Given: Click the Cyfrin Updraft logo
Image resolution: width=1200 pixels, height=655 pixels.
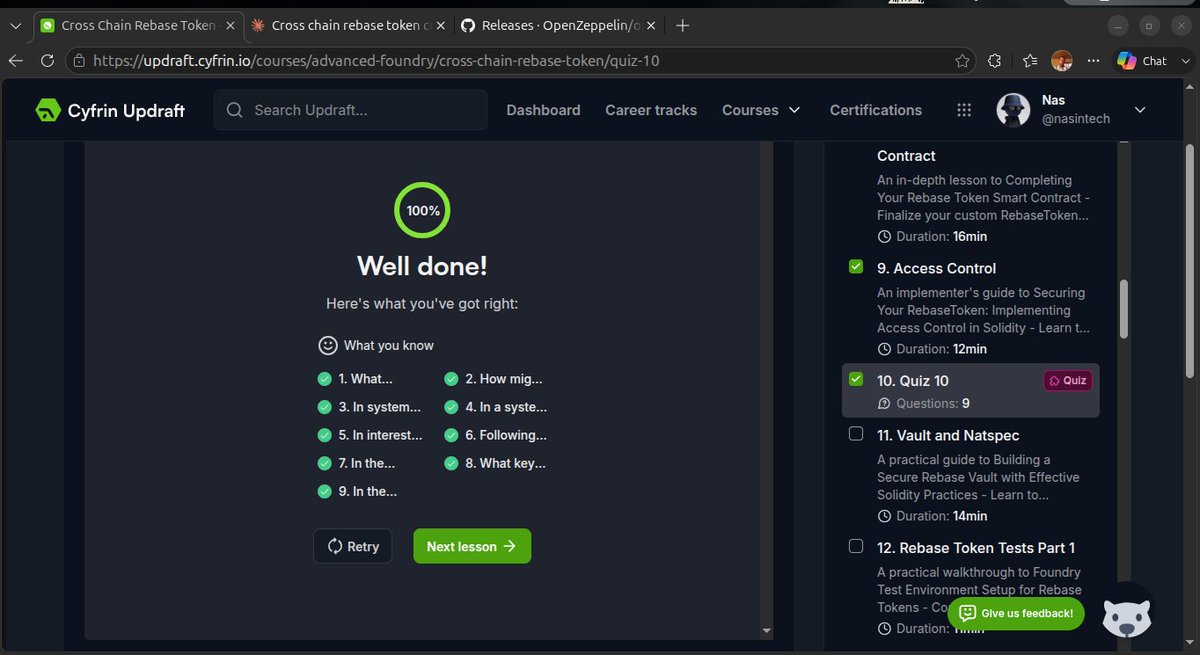Looking at the screenshot, I should point(110,110).
